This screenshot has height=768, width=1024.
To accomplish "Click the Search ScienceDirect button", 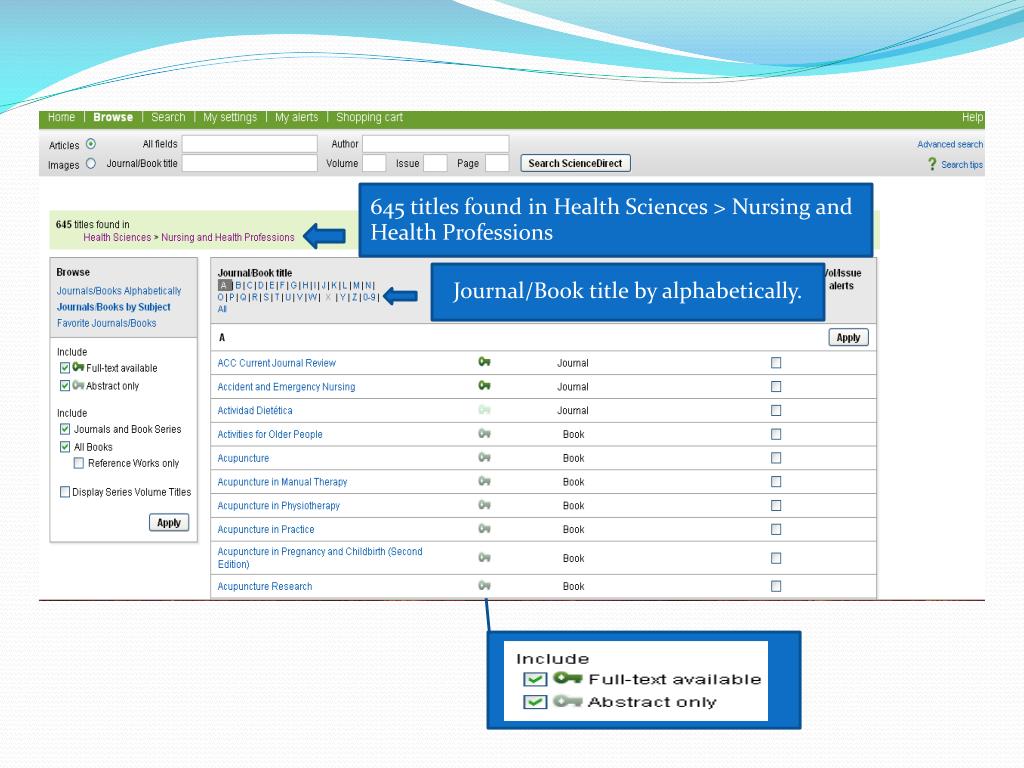I will tap(575, 163).
